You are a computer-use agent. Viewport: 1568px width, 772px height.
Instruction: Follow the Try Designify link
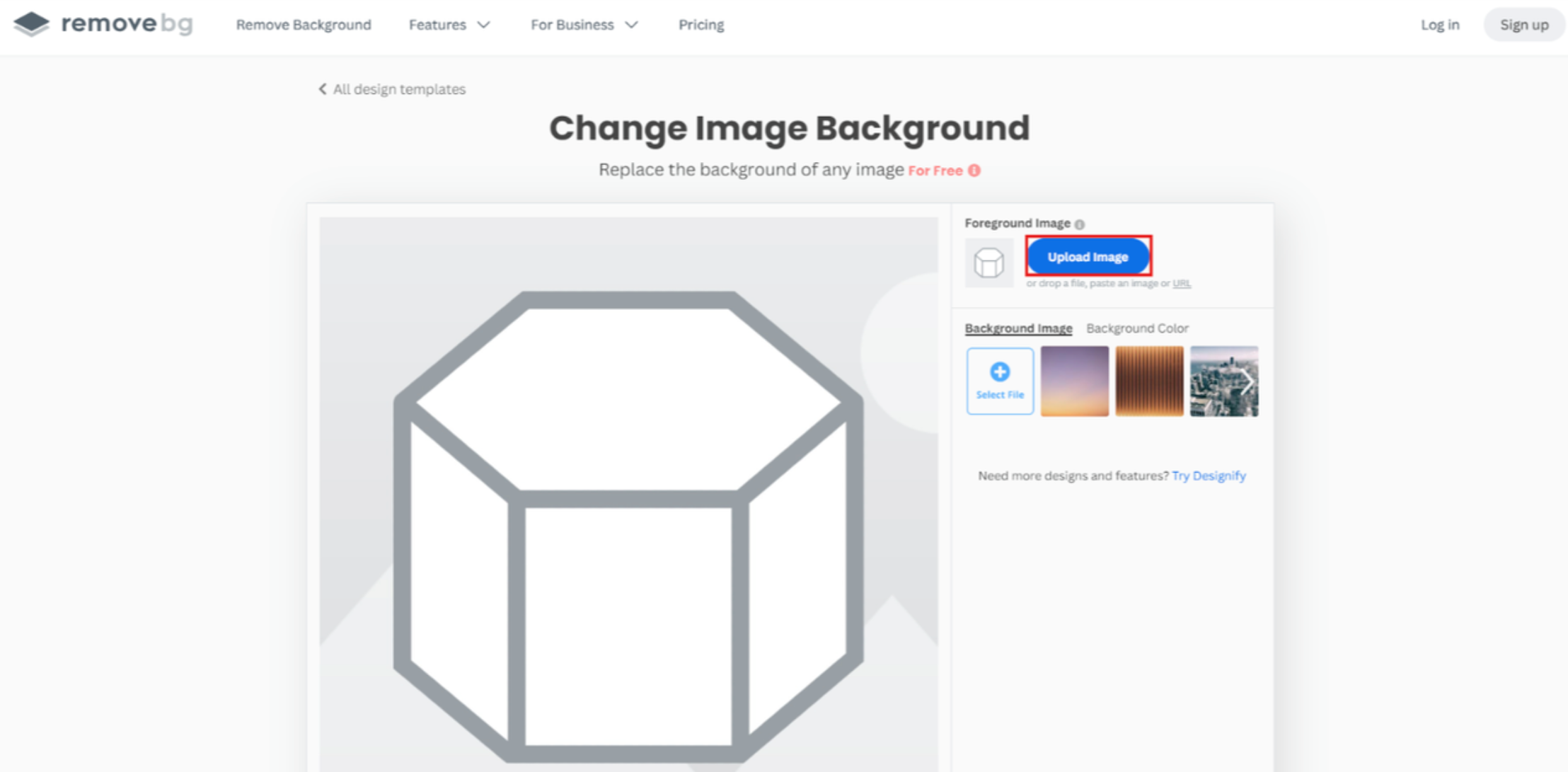pos(1209,476)
